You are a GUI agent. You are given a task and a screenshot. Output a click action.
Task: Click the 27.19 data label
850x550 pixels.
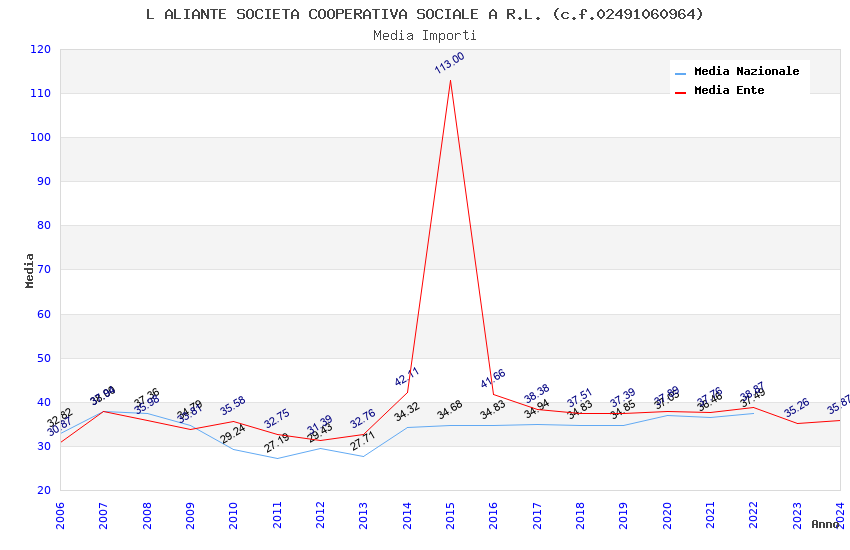276,443
